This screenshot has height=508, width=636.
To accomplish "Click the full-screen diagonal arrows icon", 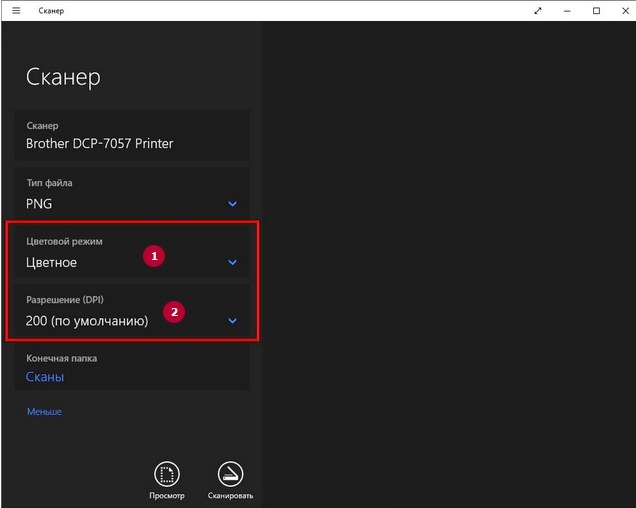I will (x=539, y=10).
